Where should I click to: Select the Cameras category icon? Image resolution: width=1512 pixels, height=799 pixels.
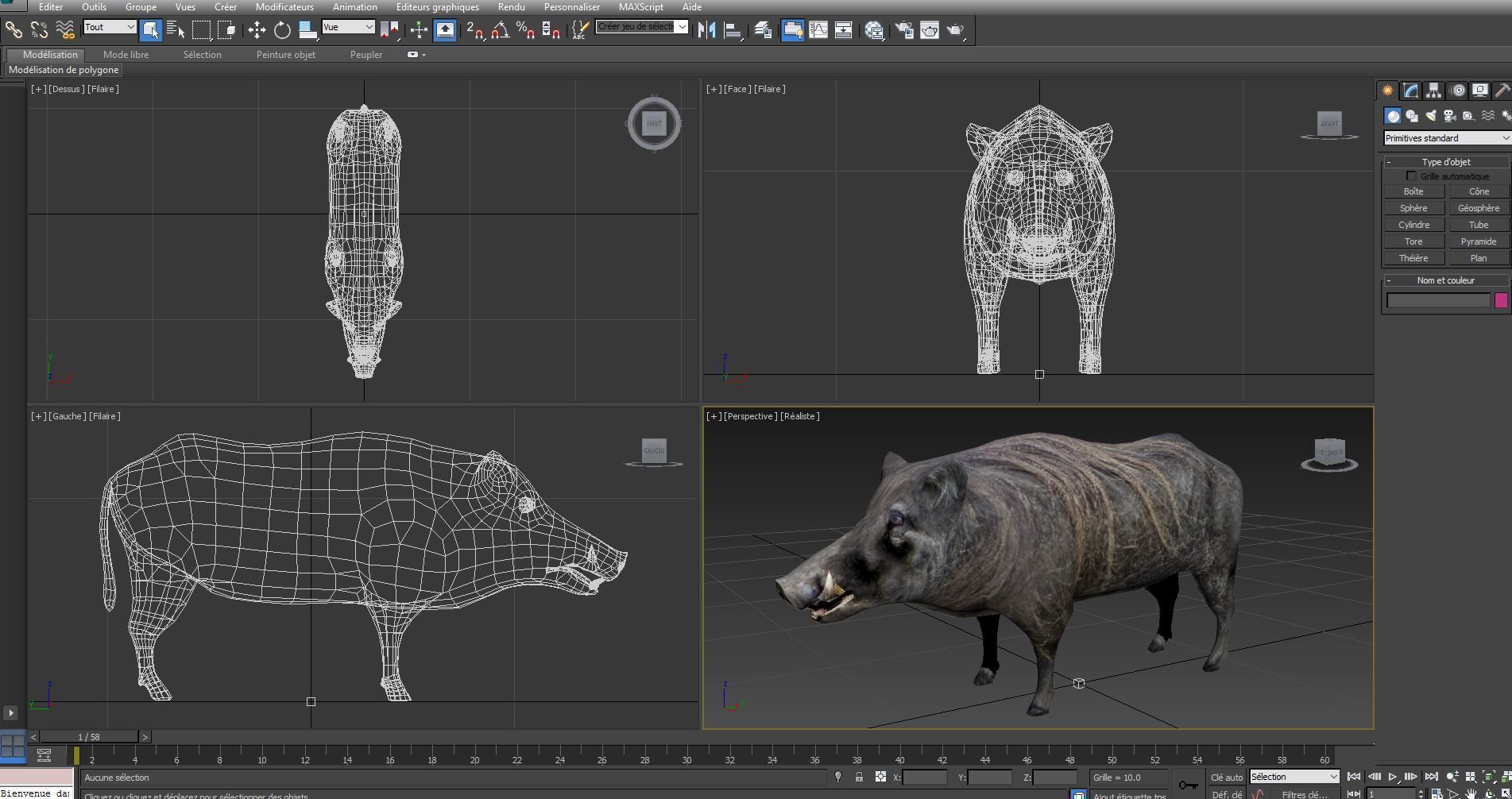pyautogui.click(x=1449, y=116)
